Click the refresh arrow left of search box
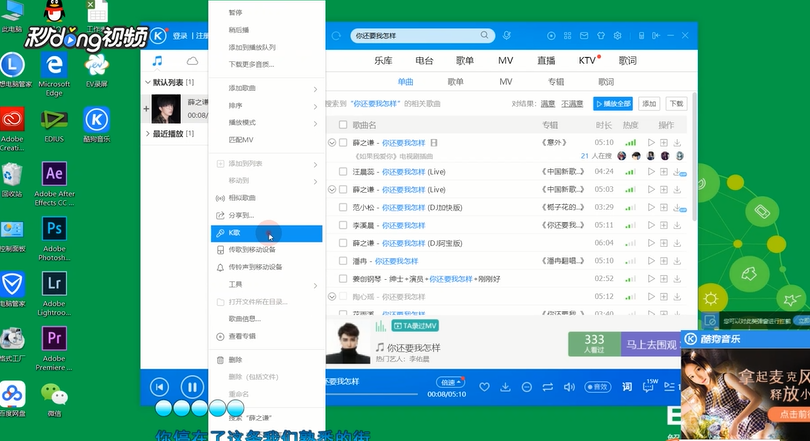 click(x=336, y=36)
